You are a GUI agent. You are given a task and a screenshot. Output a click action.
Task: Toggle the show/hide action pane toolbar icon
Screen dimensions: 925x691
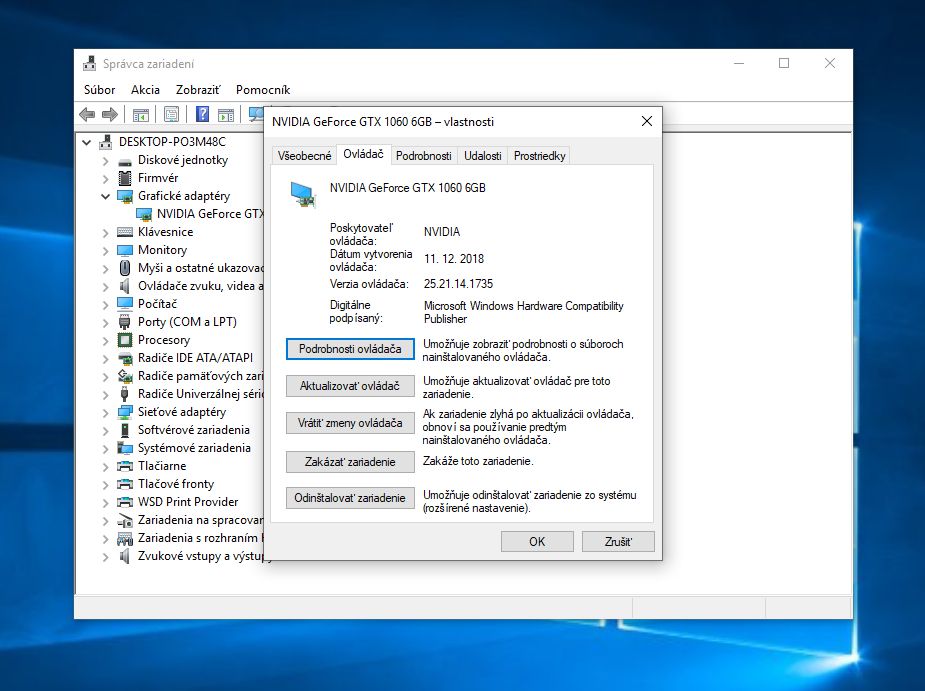click(226, 114)
